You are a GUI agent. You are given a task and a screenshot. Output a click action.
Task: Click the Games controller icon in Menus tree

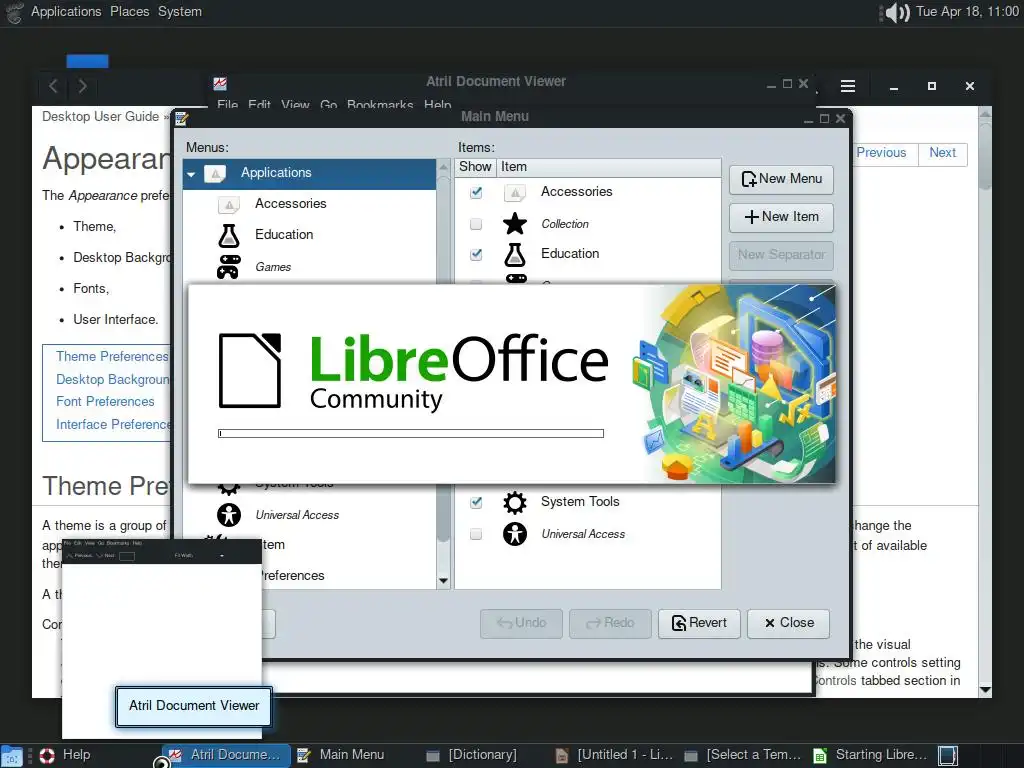pyautogui.click(x=229, y=266)
